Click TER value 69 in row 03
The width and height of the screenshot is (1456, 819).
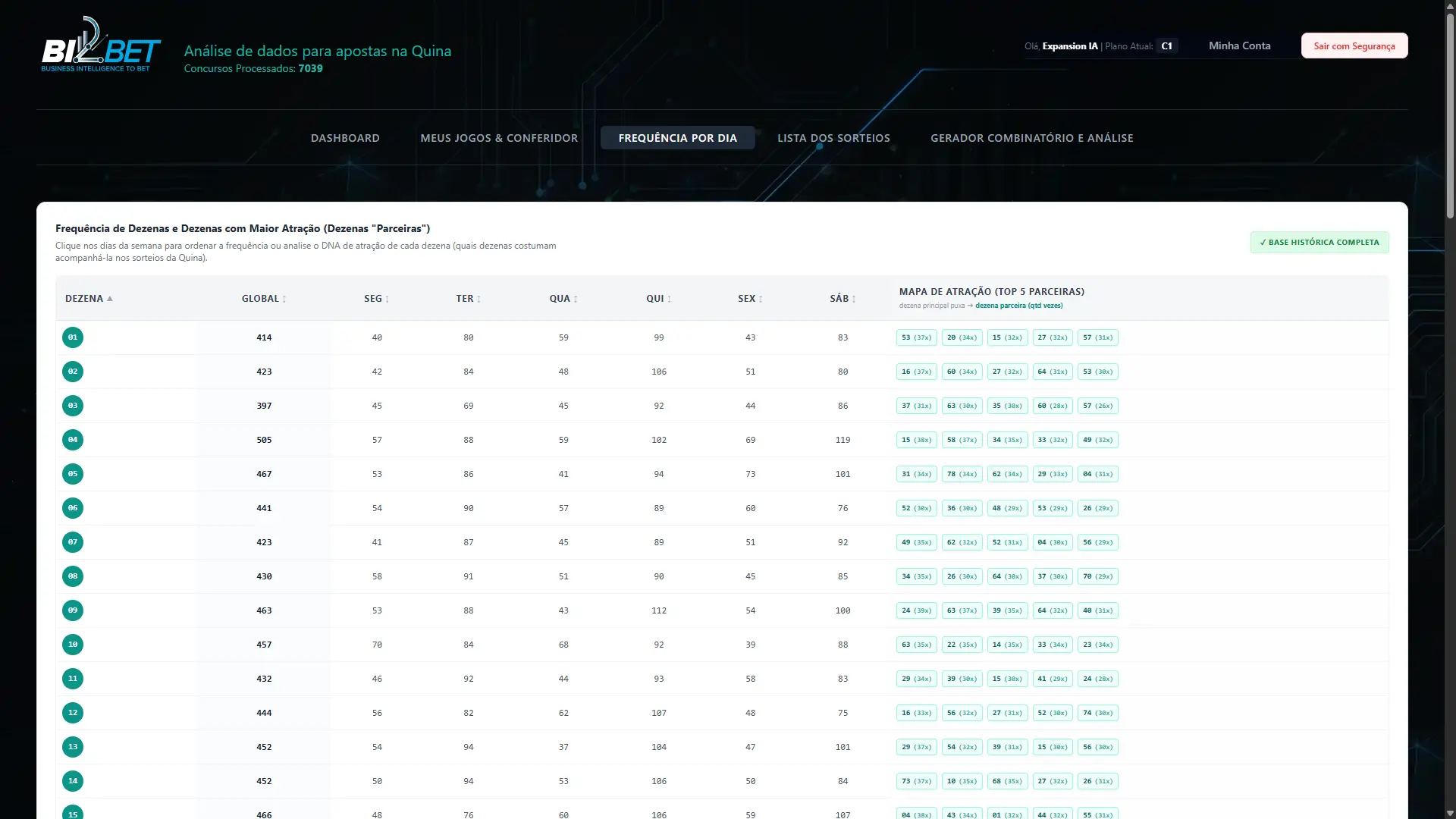tap(468, 406)
